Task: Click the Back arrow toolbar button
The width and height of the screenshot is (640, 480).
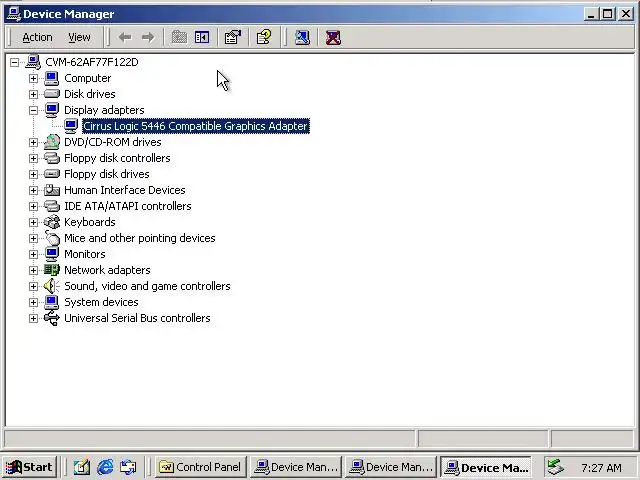Action: coord(125,38)
